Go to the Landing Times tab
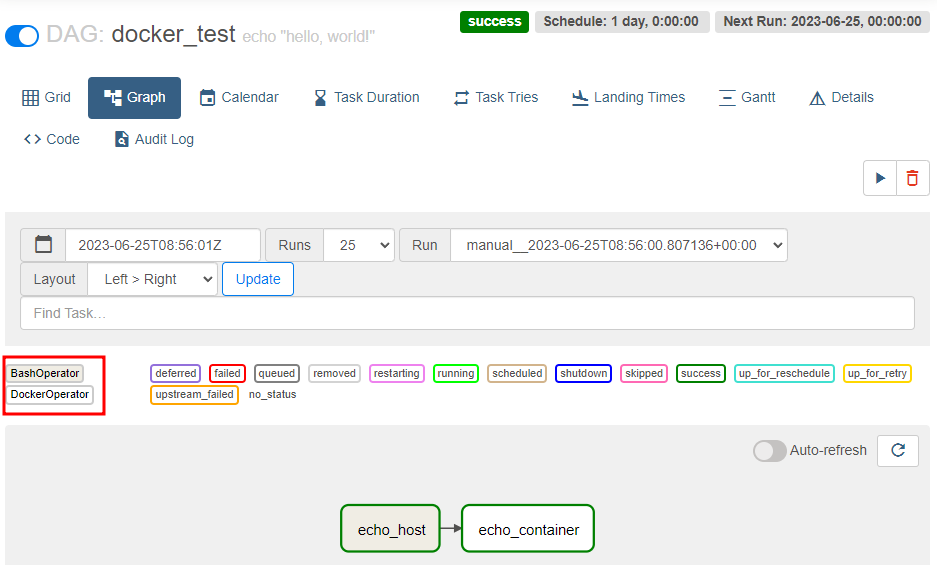 tap(628, 97)
